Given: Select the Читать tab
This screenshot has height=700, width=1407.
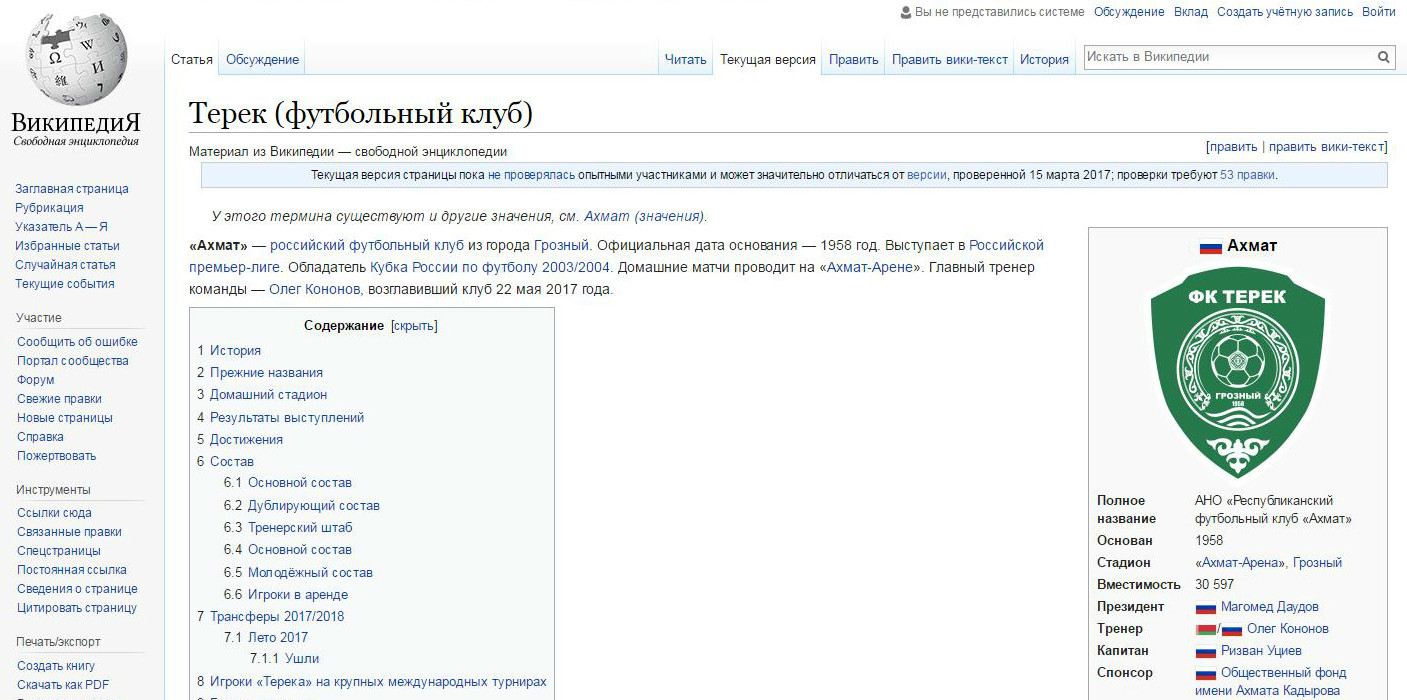Looking at the screenshot, I should [686, 59].
